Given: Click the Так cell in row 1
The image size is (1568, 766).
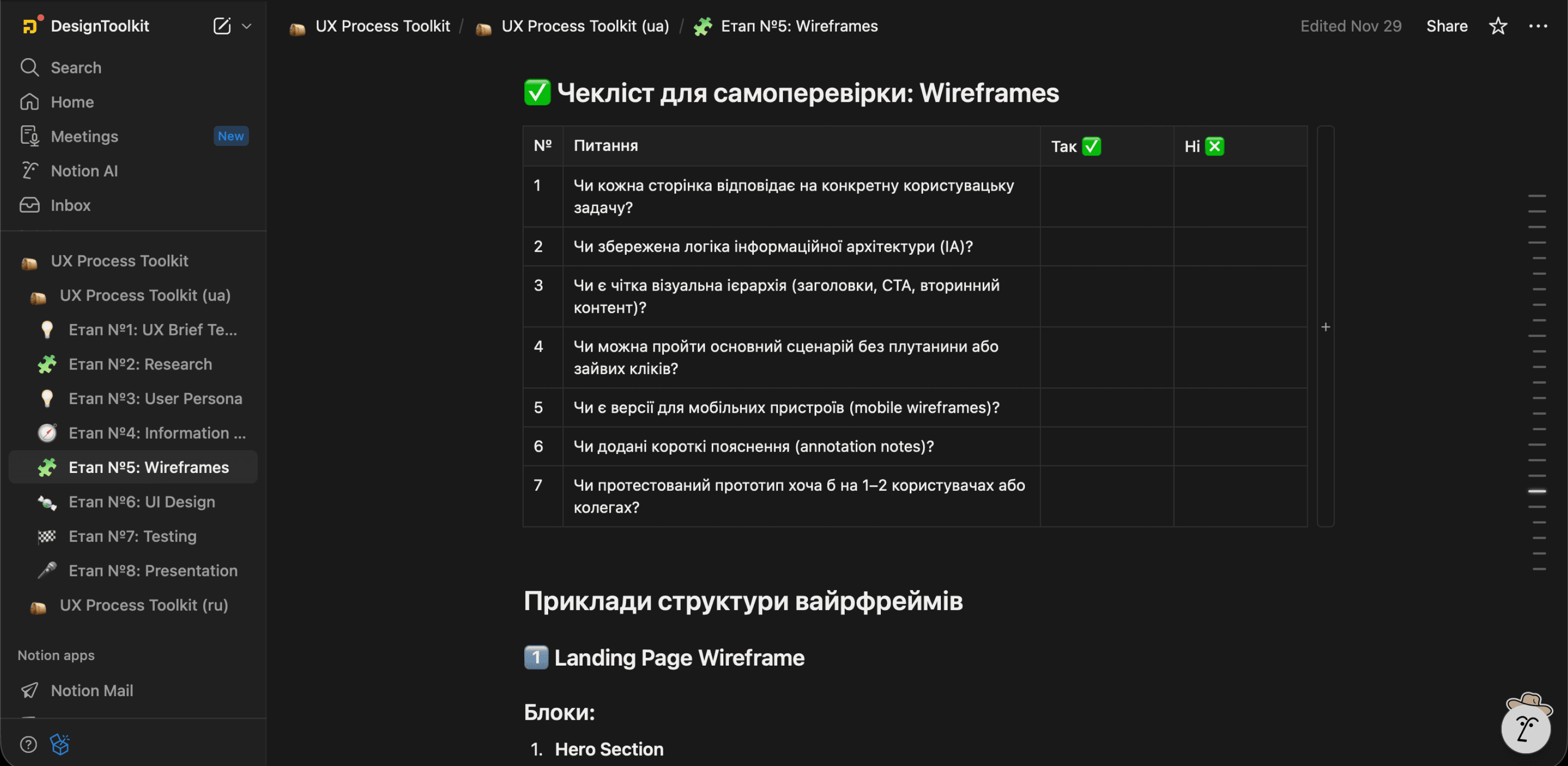Looking at the screenshot, I should 1106,197.
